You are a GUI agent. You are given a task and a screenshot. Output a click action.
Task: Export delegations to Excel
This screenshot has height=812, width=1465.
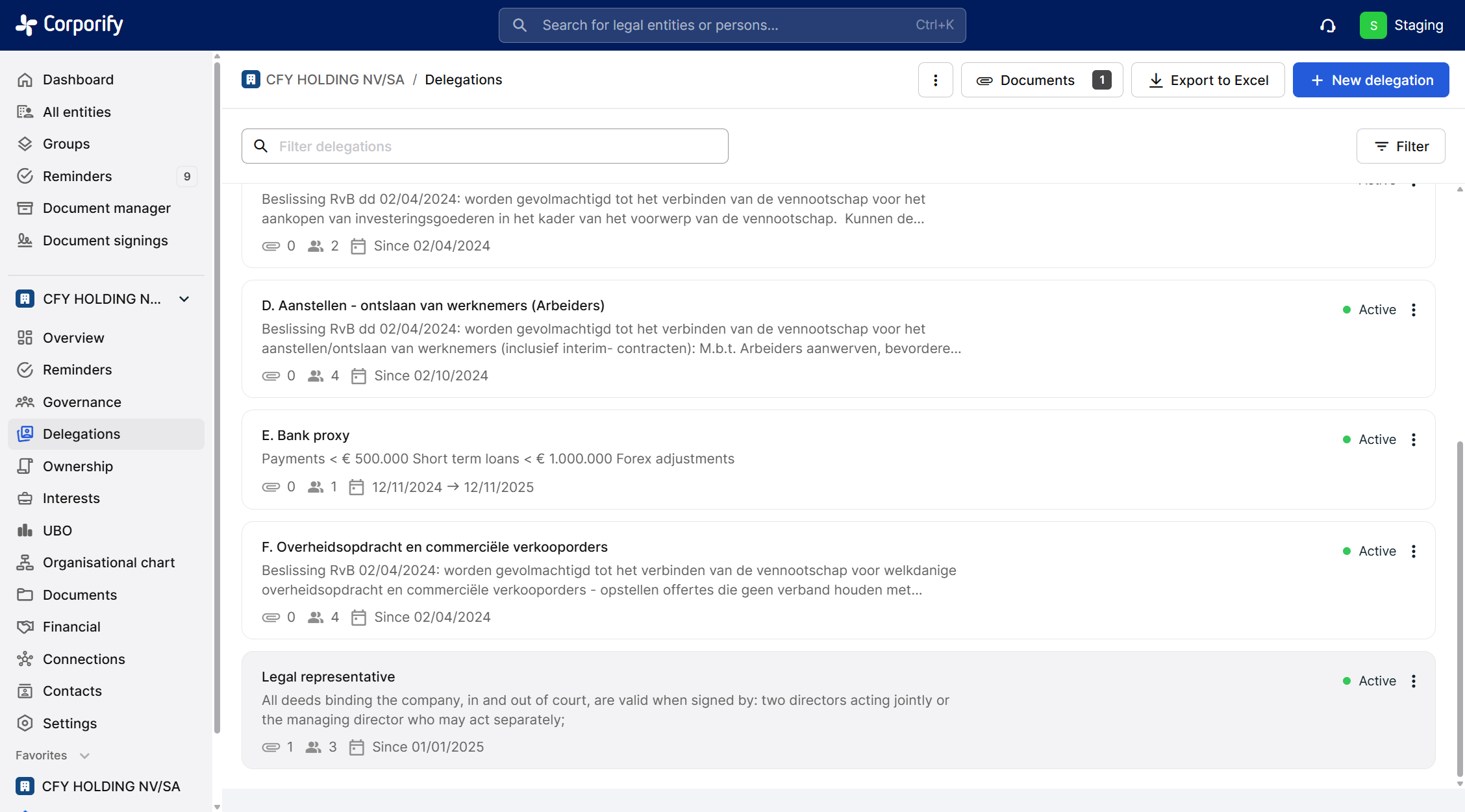pyautogui.click(x=1208, y=80)
